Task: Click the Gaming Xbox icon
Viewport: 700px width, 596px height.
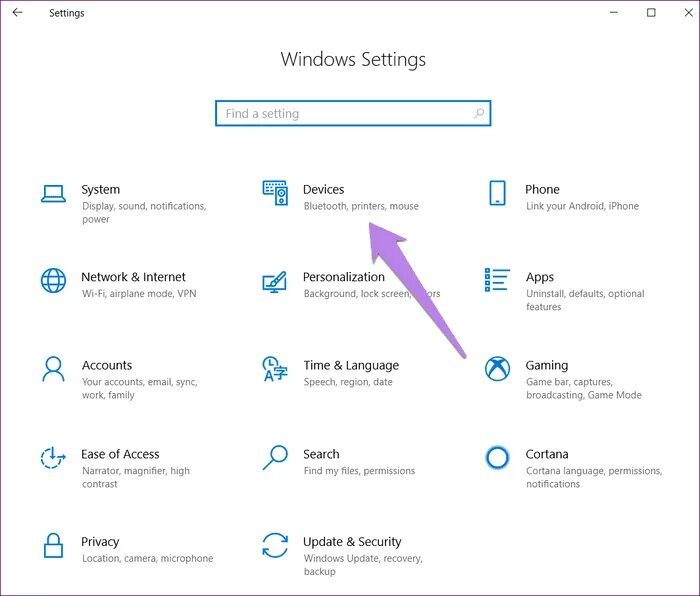Action: pos(497,369)
